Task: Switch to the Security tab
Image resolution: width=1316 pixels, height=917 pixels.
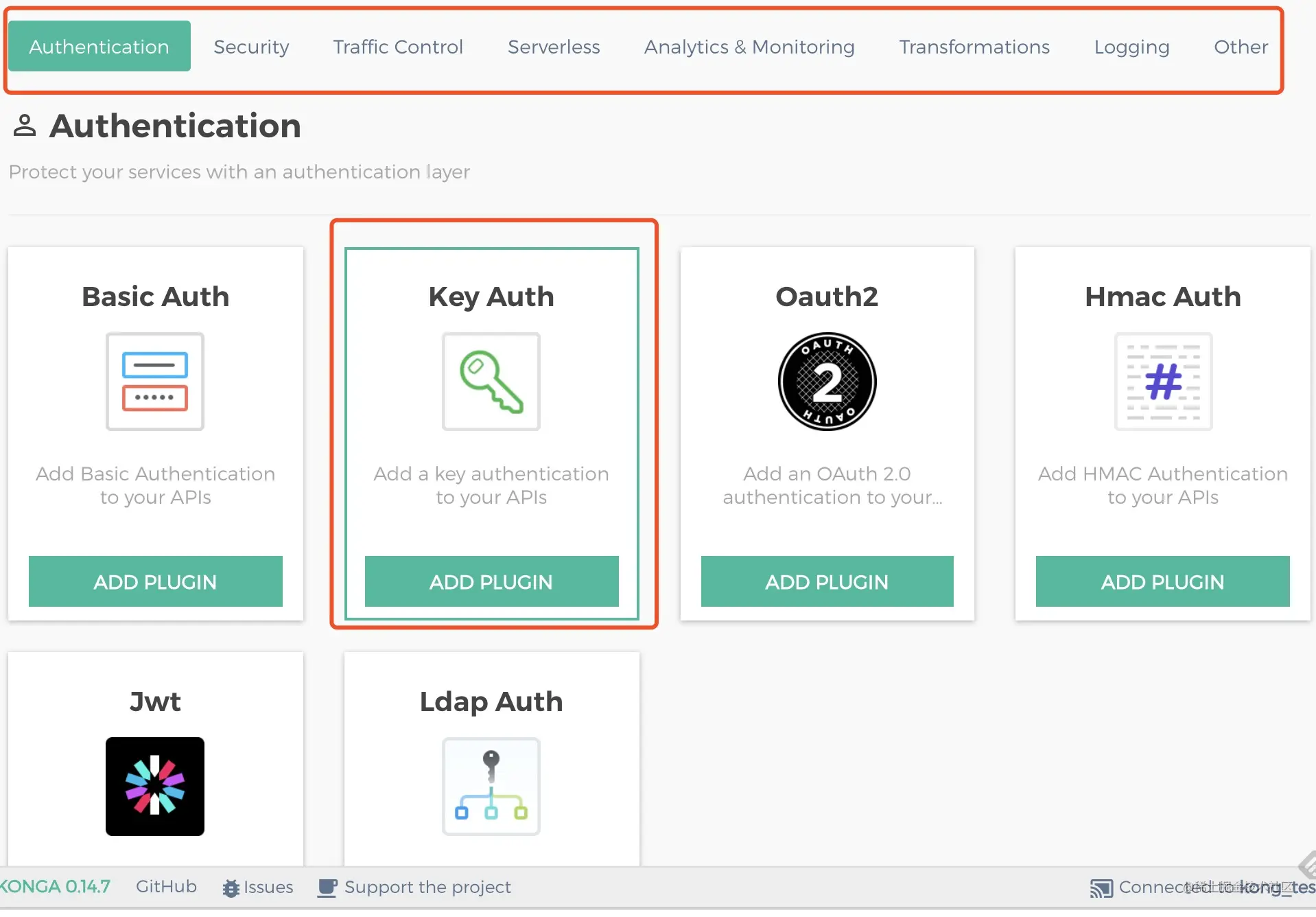Action: pos(251,47)
